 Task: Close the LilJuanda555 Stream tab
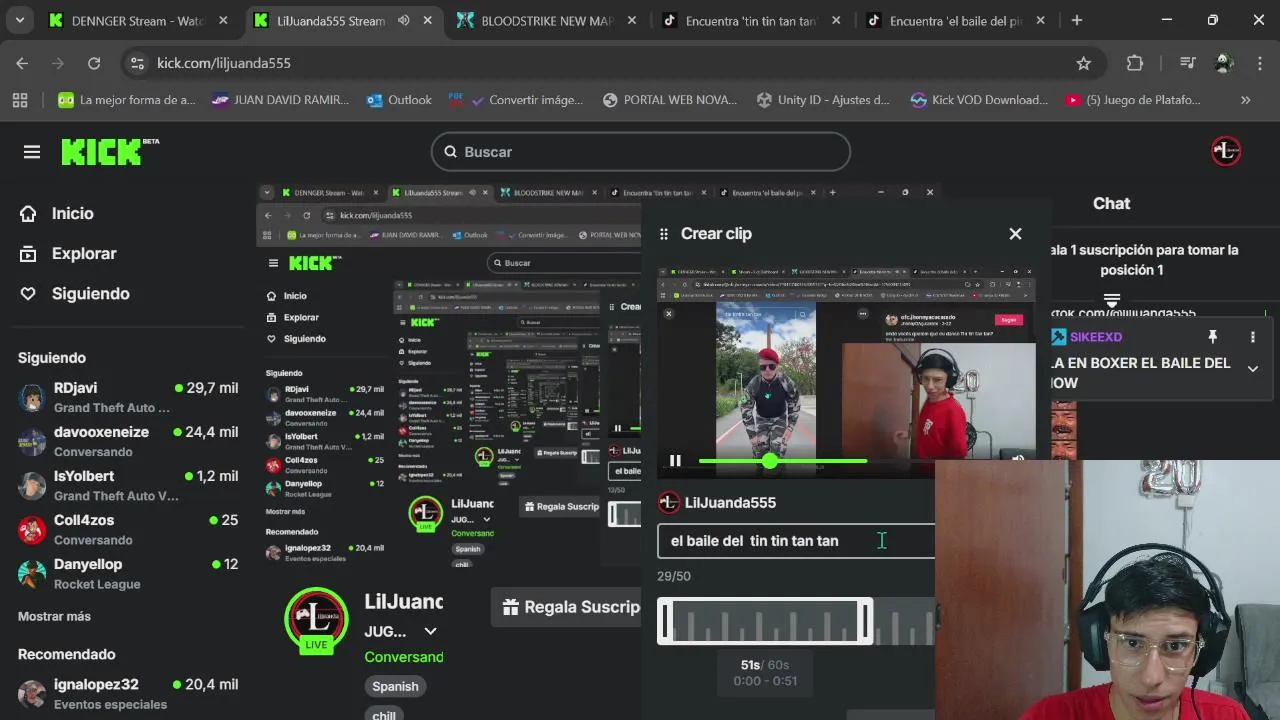coord(428,20)
